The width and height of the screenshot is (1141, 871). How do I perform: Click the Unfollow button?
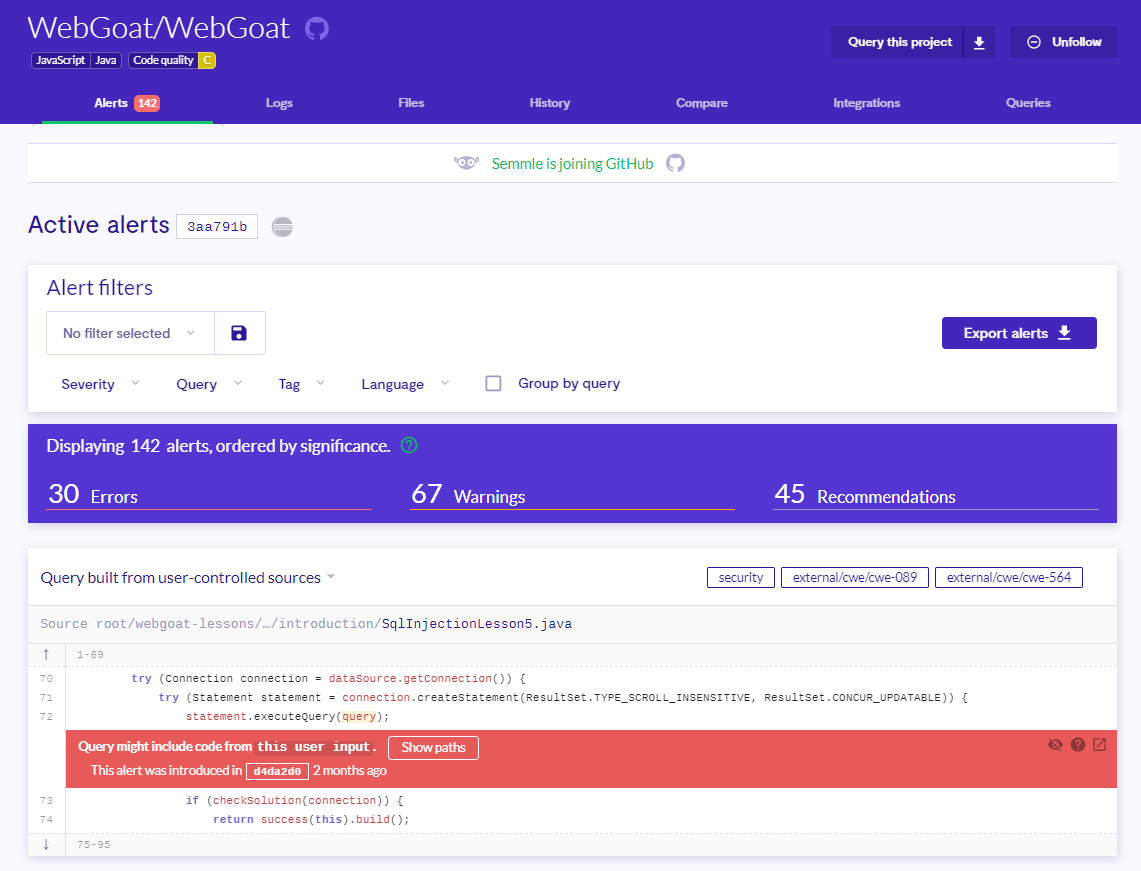coord(1063,42)
